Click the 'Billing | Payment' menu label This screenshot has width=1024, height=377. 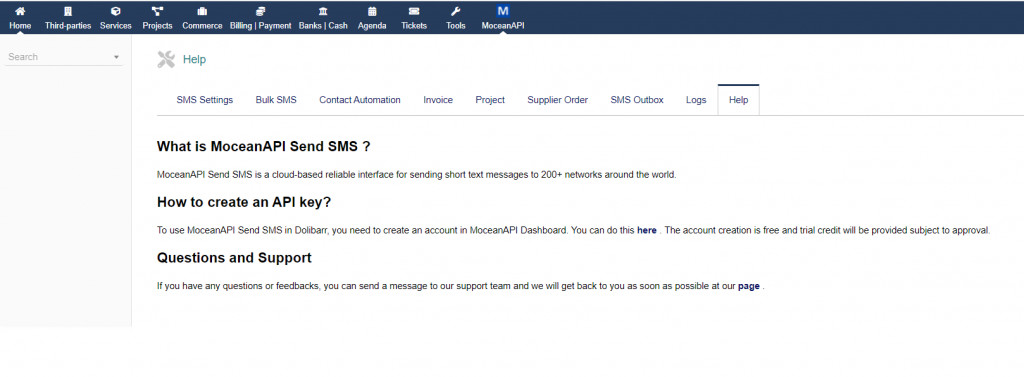261,26
